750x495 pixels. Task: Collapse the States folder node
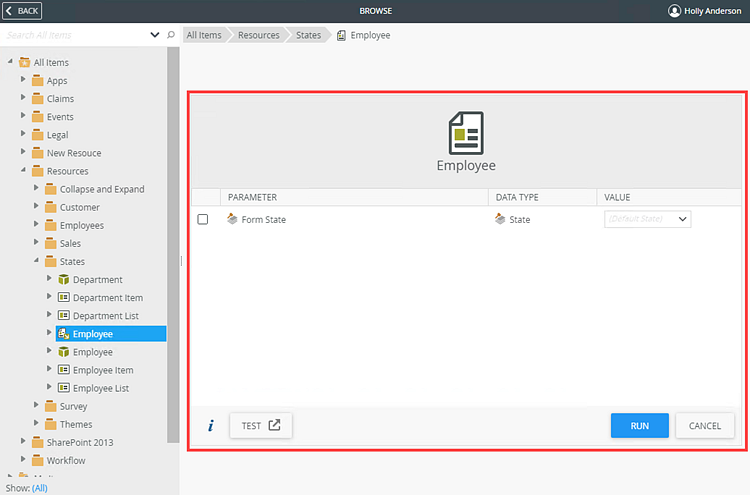37,261
